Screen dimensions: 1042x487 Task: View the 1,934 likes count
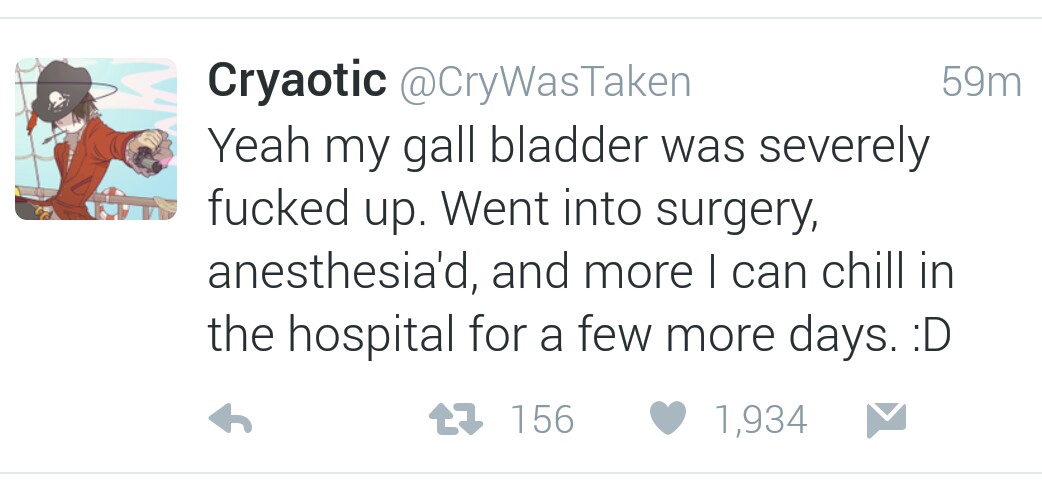tap(761, 420)
